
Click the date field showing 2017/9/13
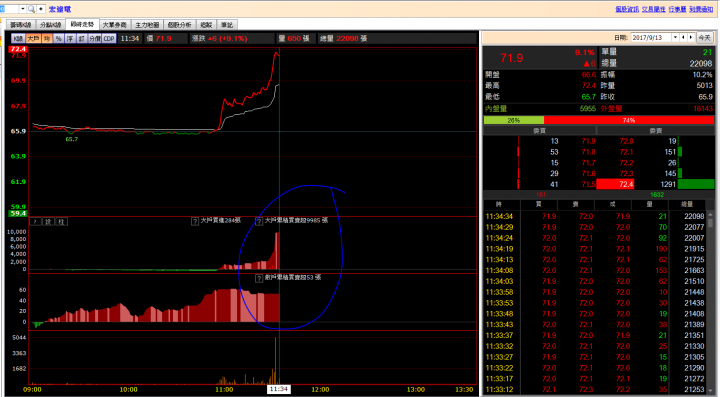pyautogui.click(x=651, y=38)
